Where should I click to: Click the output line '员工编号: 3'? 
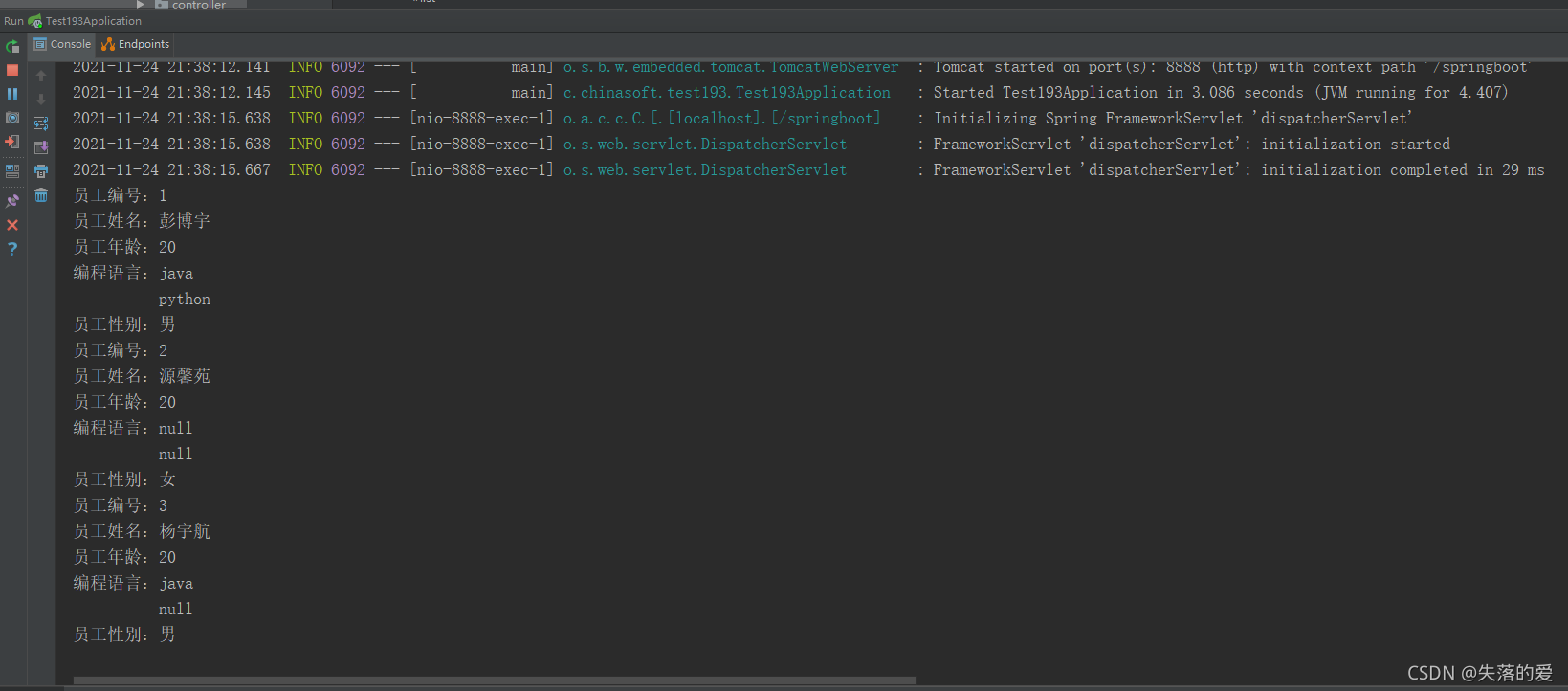coord(121,505)
